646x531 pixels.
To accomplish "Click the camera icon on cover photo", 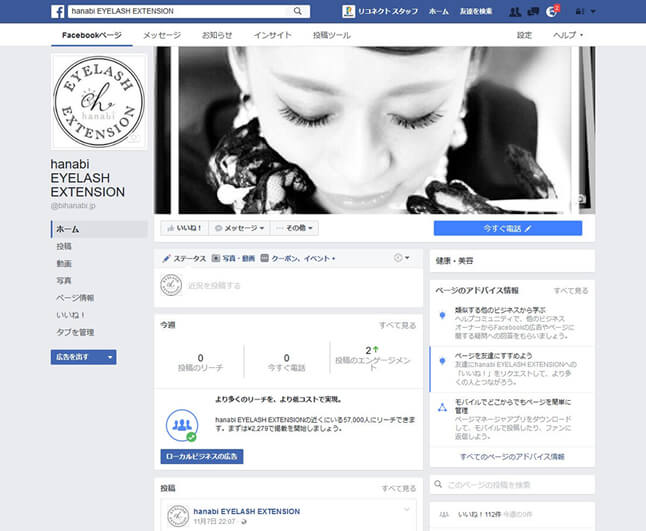I will [581, 200].
